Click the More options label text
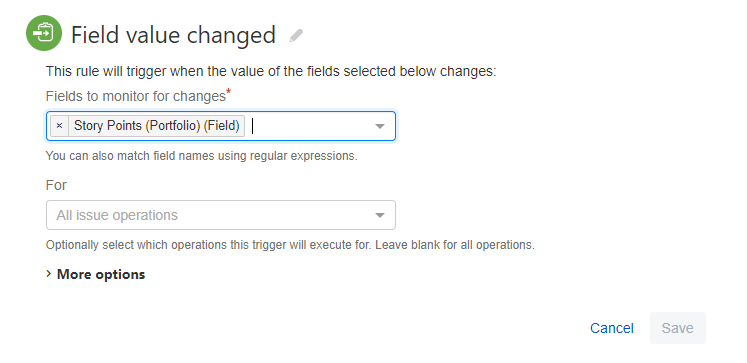 [101, 274]
